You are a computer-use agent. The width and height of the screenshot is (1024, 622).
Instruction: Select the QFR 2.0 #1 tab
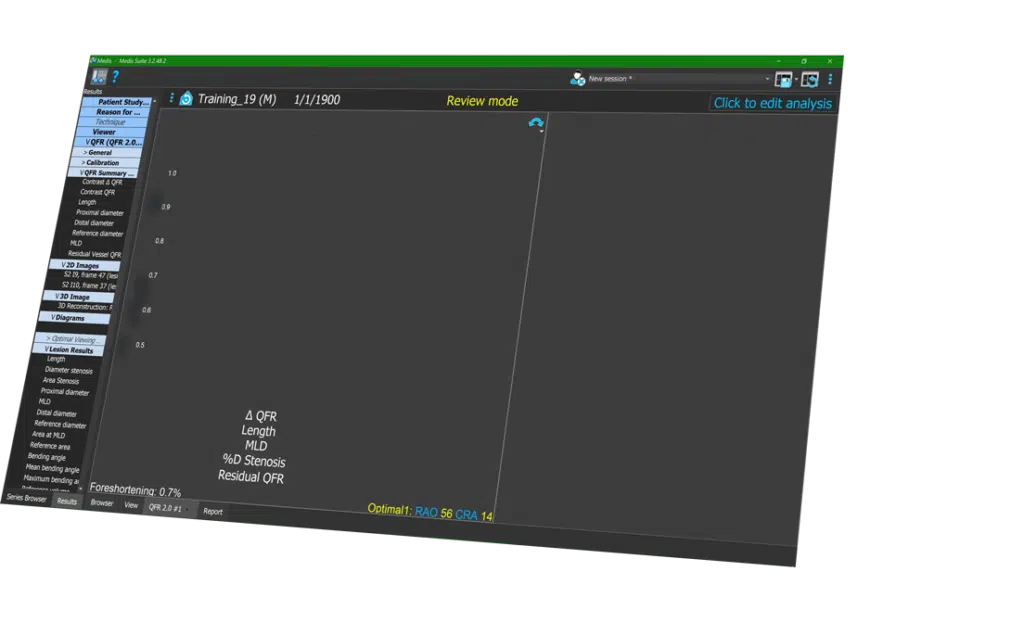coord(166,508)
